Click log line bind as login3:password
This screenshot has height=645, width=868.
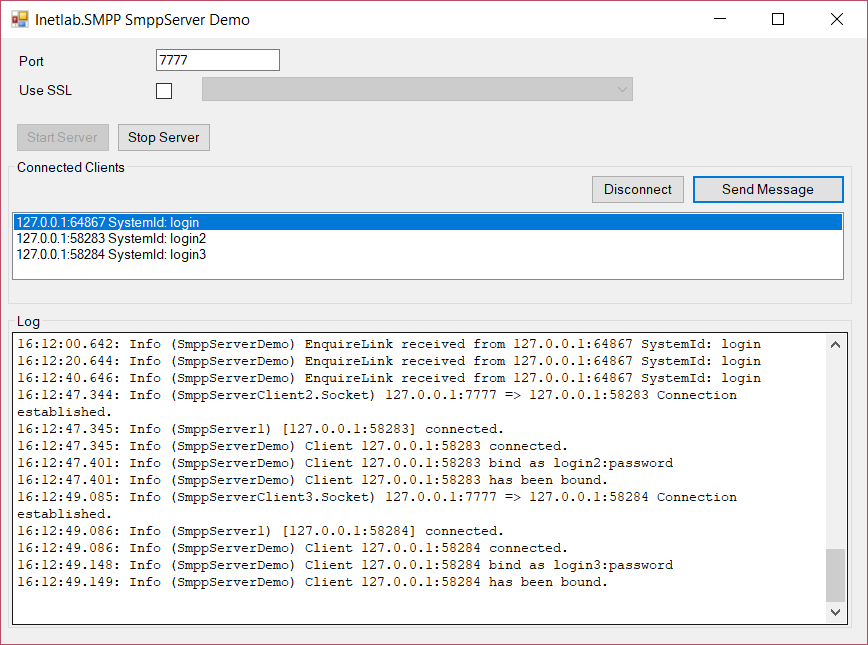(345, 565)
